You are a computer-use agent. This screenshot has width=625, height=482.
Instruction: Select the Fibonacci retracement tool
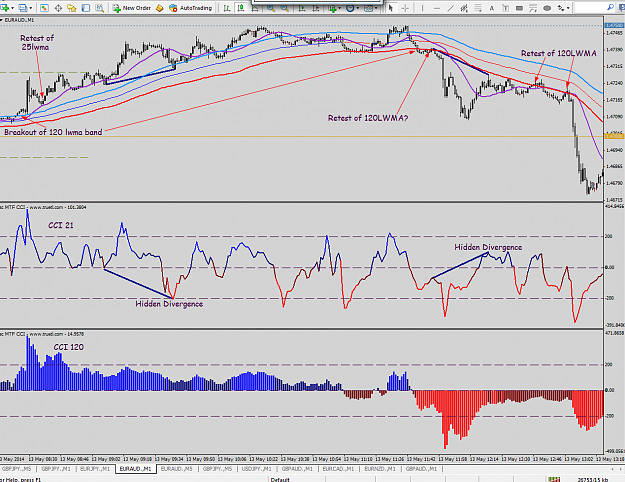(478, 8)
